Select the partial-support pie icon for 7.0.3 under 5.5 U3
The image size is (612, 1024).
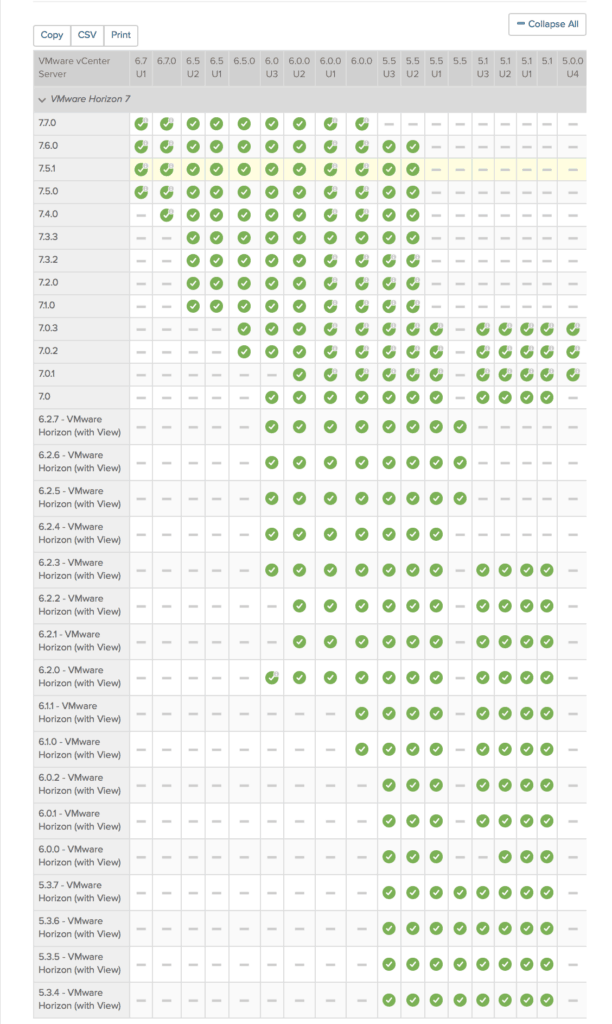click(388, 328)
